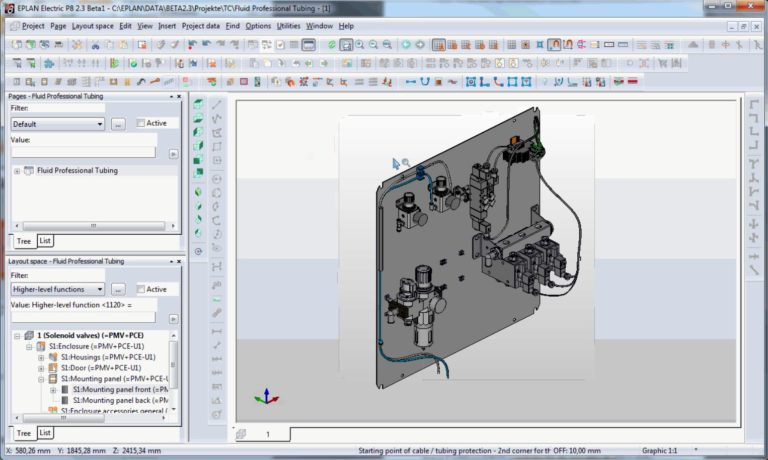Click the grid display toolbar icon

(512, 44)
